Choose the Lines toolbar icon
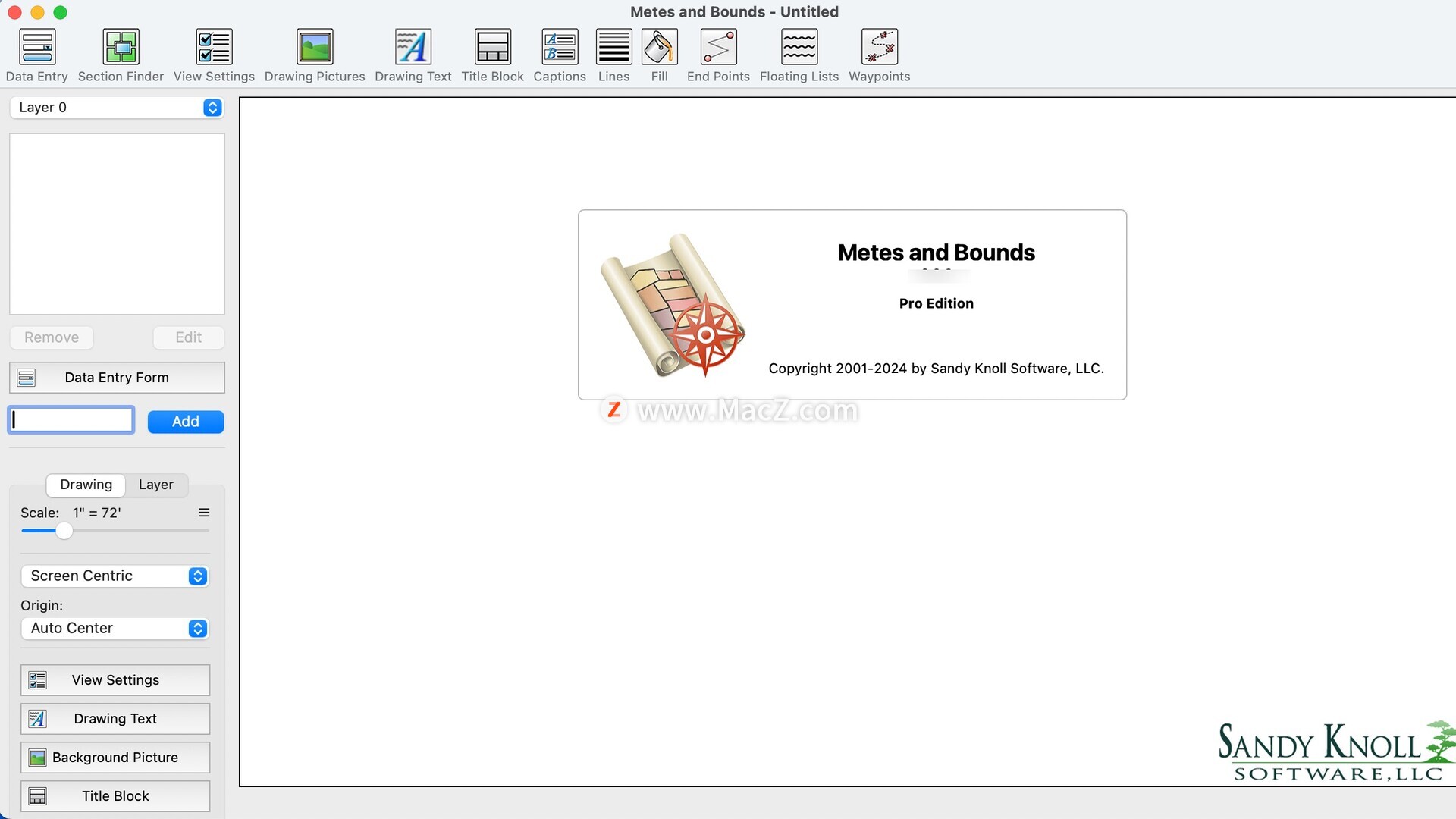The height and width of the screenshot is (819, 1456). pos(613,47)
